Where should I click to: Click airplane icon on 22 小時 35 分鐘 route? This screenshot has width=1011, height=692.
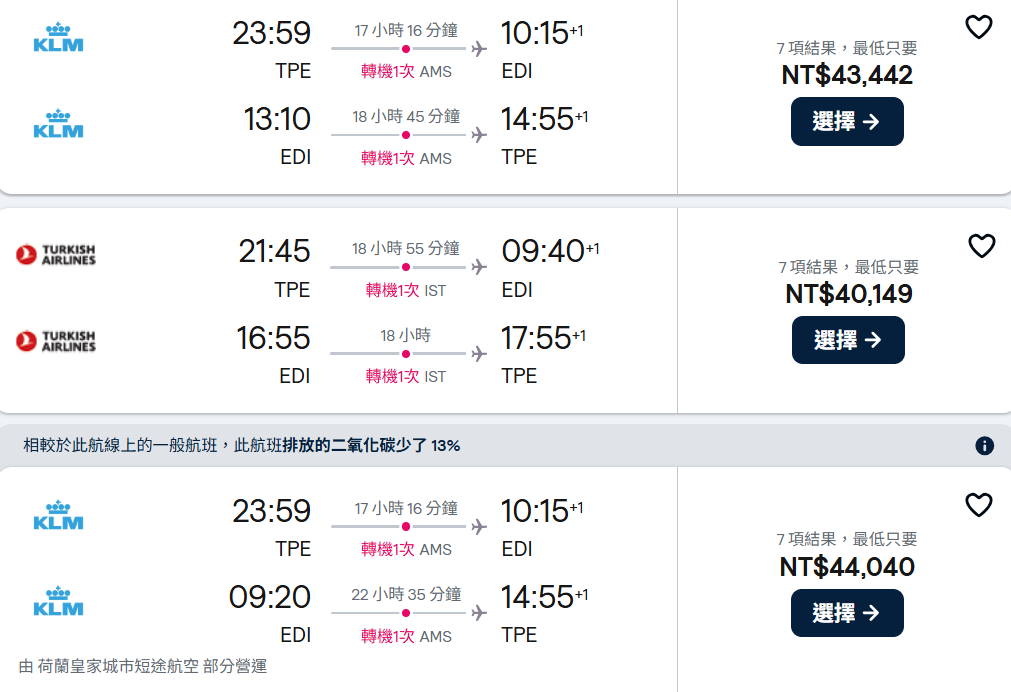tap(479, 613)
